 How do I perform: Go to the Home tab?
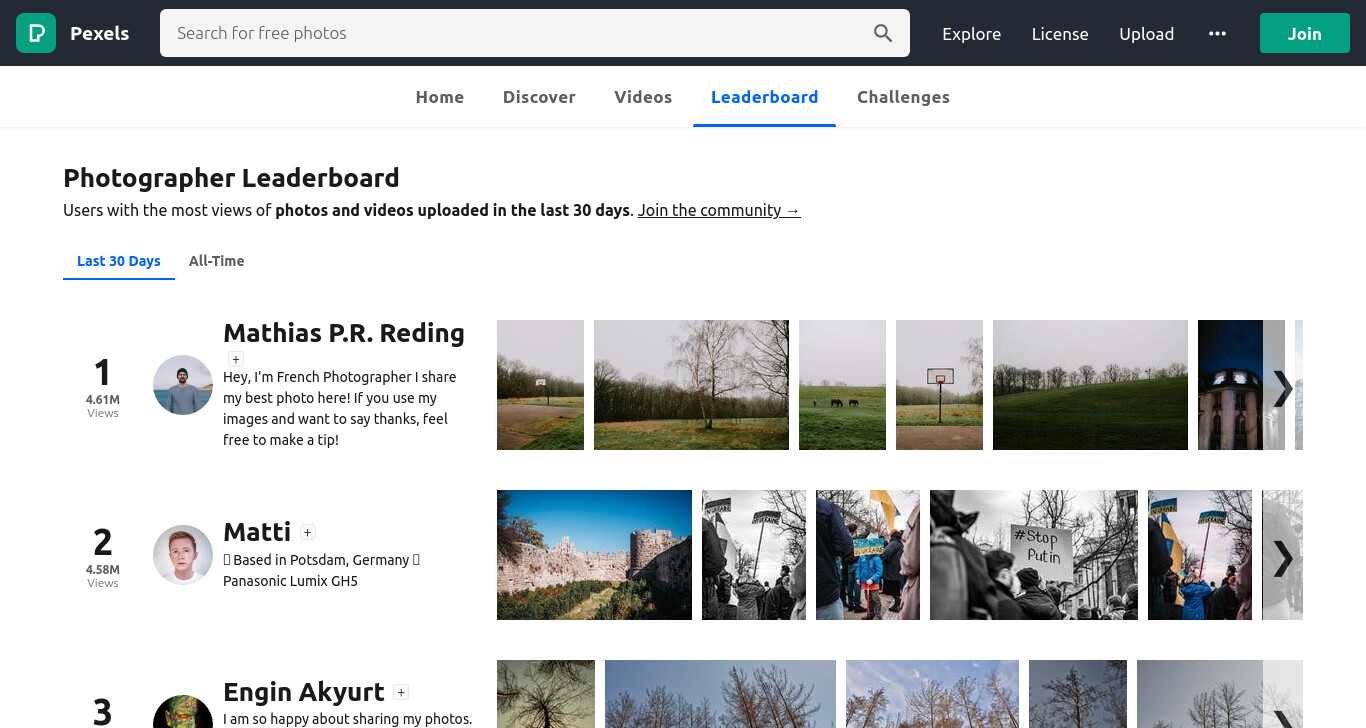(x=440, y=97)
